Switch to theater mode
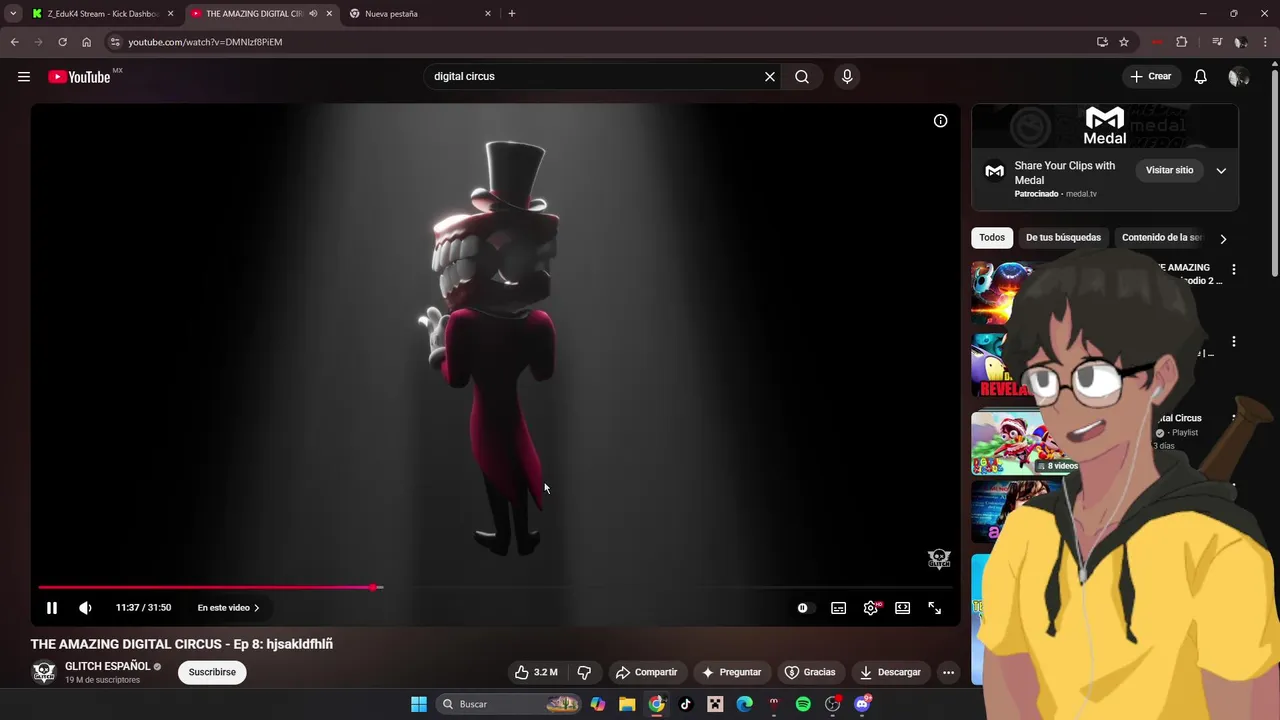Screen dimensions: 1280x720 (902, 608)
